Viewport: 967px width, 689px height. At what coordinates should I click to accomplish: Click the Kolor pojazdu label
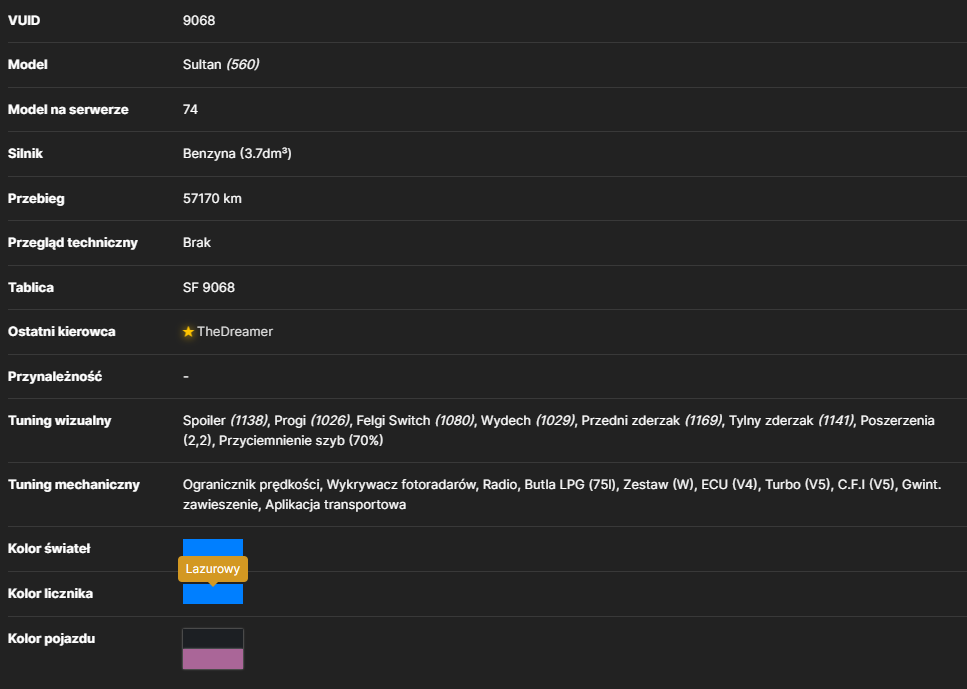tap(52, 638)
